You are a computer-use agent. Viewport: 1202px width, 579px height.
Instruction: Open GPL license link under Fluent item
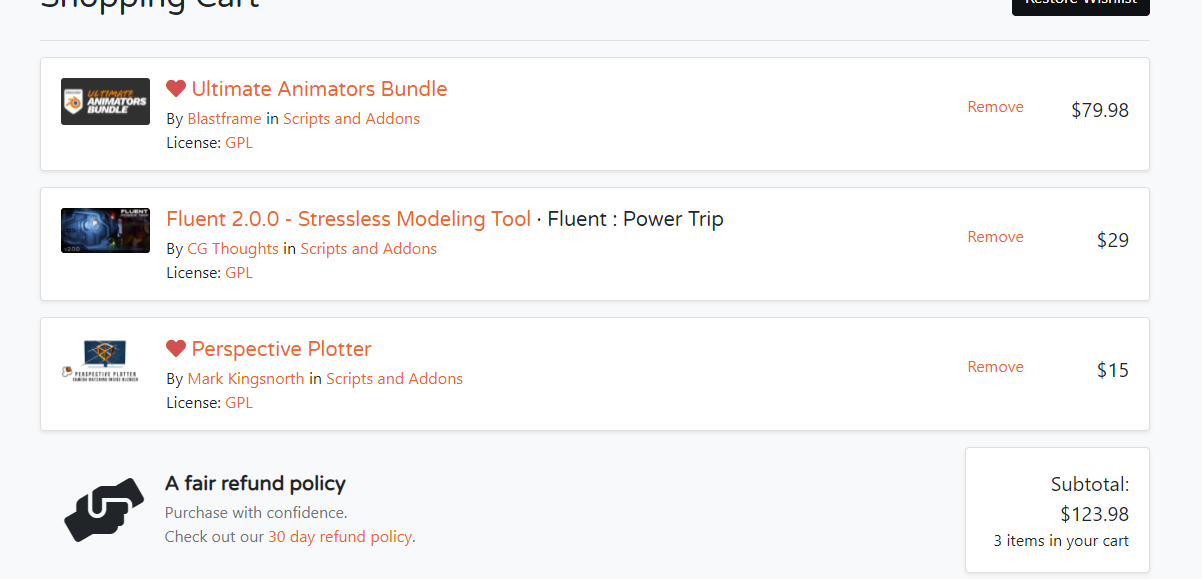pos(239,273)
